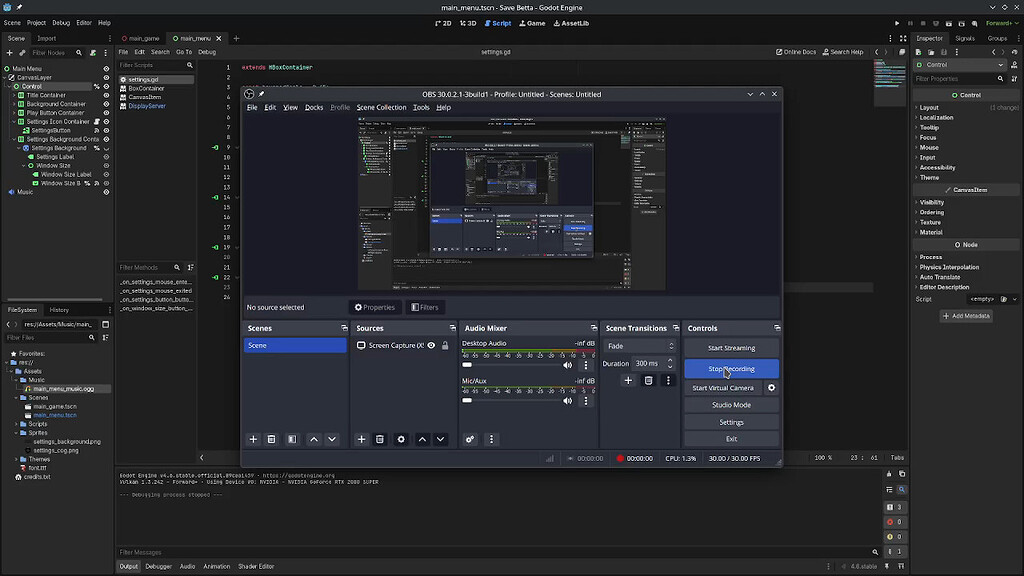Click Stop Recording in OBS
Screen dimensions: 1024x576
(x=731, y=369)
